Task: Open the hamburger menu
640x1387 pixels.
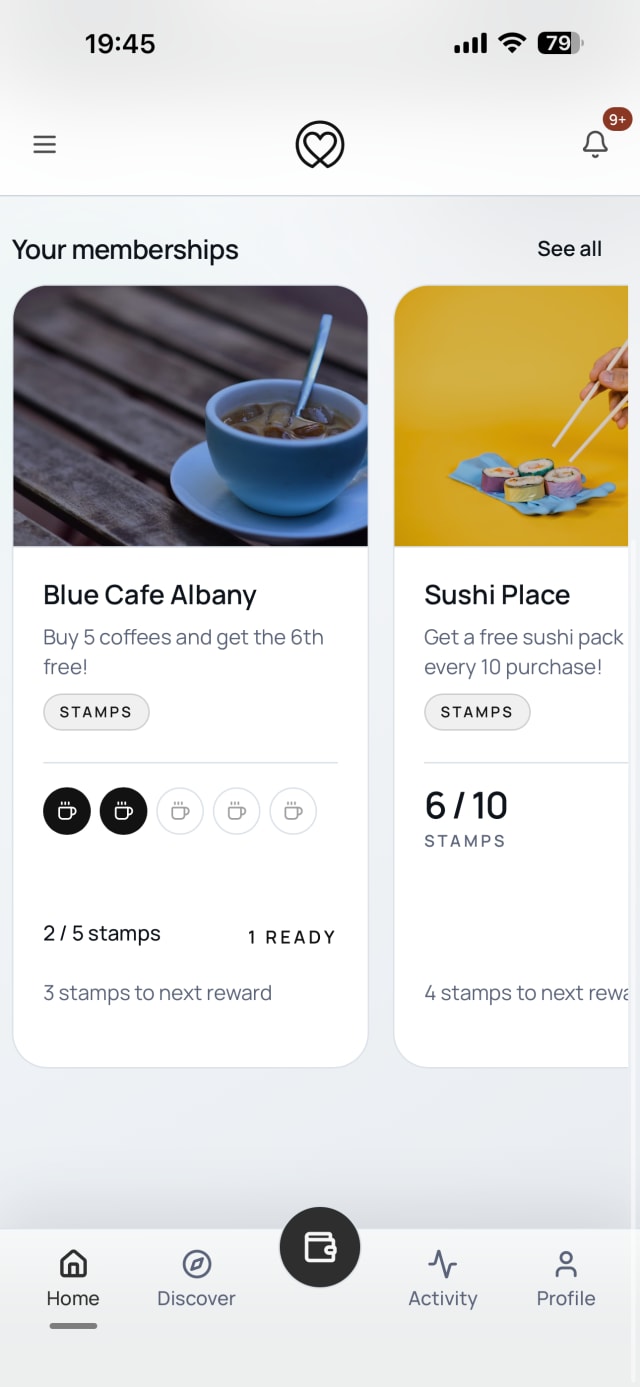Action: click(x=44, y=144)
